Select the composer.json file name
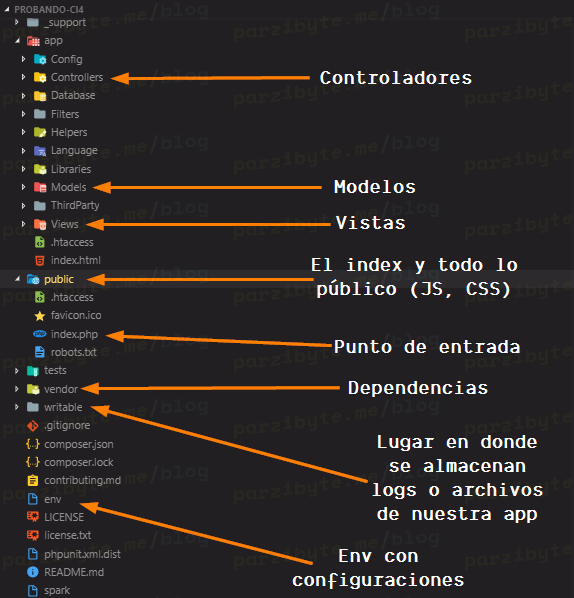This screenshot has width=574, height=598. click(79, 444)
